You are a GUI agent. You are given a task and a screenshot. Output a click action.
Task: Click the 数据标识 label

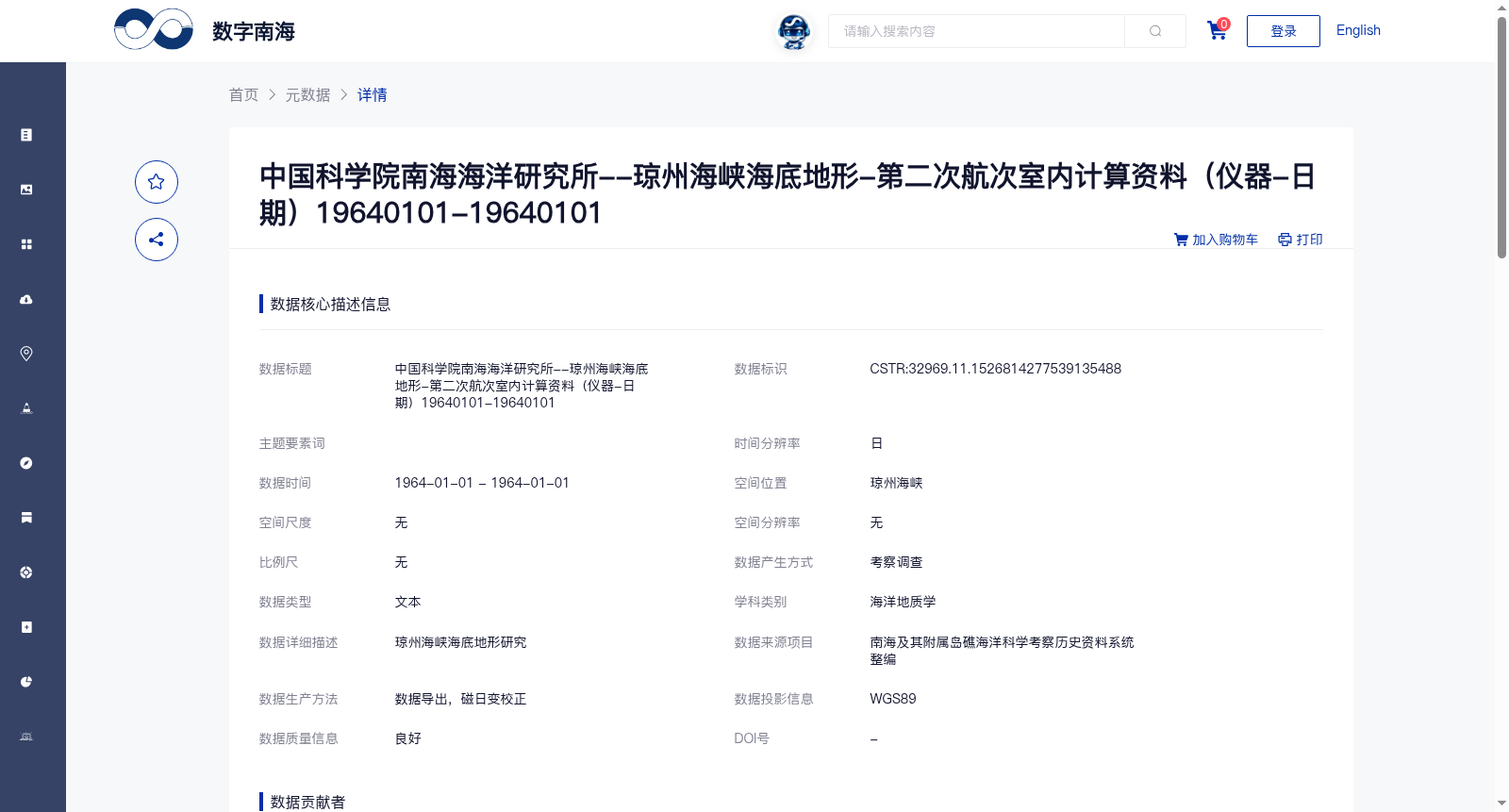click(760, 369)
